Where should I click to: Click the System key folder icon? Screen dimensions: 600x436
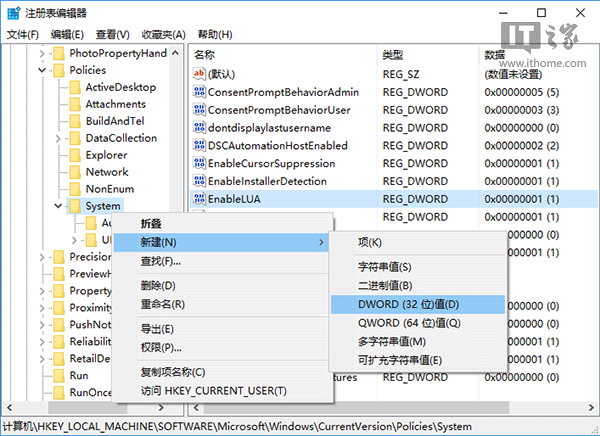74,206
